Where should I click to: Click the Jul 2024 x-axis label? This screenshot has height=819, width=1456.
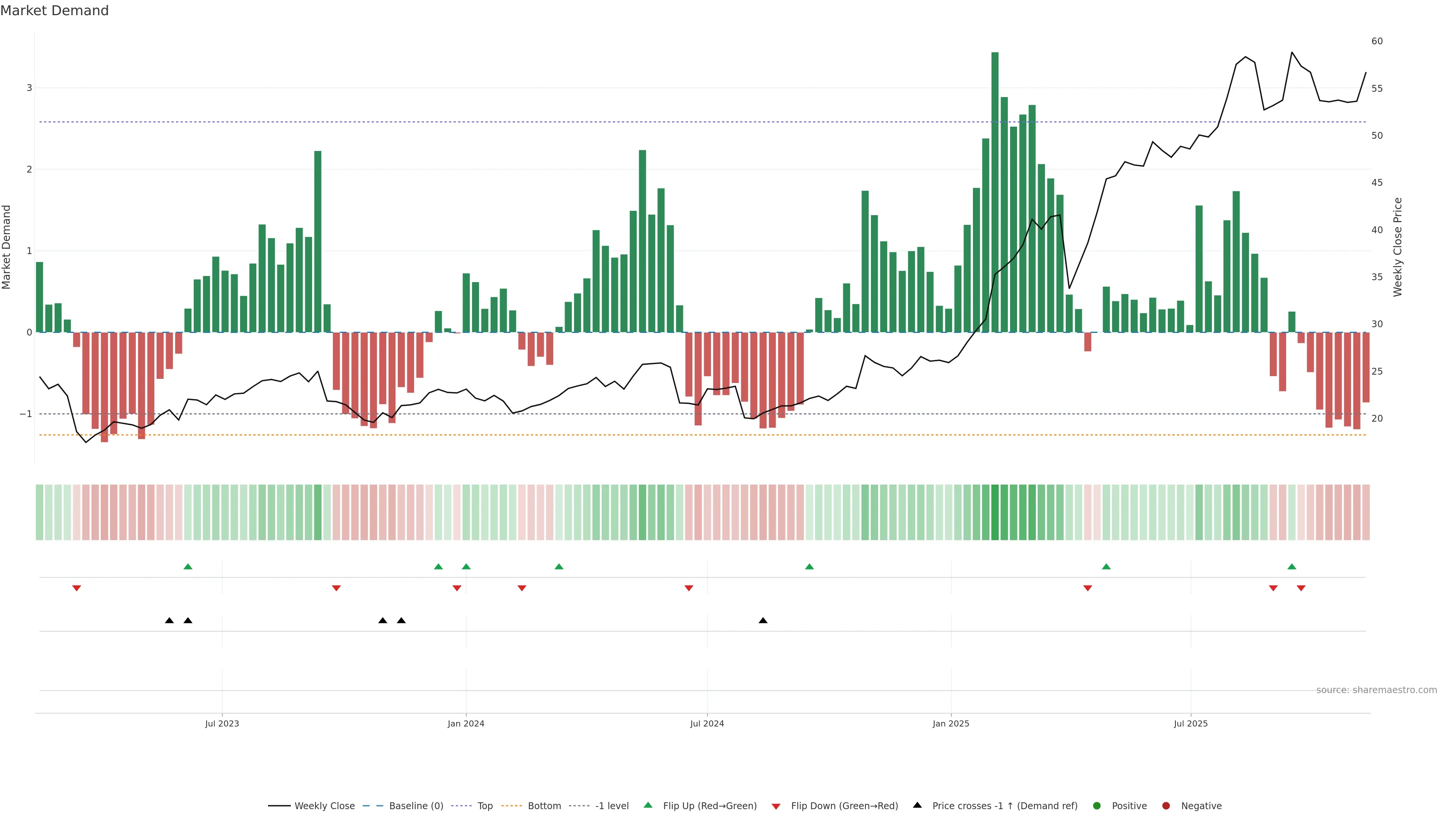pos(707,724)
